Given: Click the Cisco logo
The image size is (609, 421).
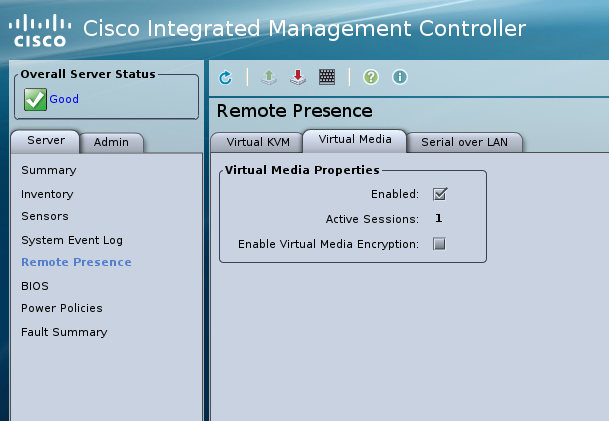Looking at the screenshot, I should click(x=40, y=31).
